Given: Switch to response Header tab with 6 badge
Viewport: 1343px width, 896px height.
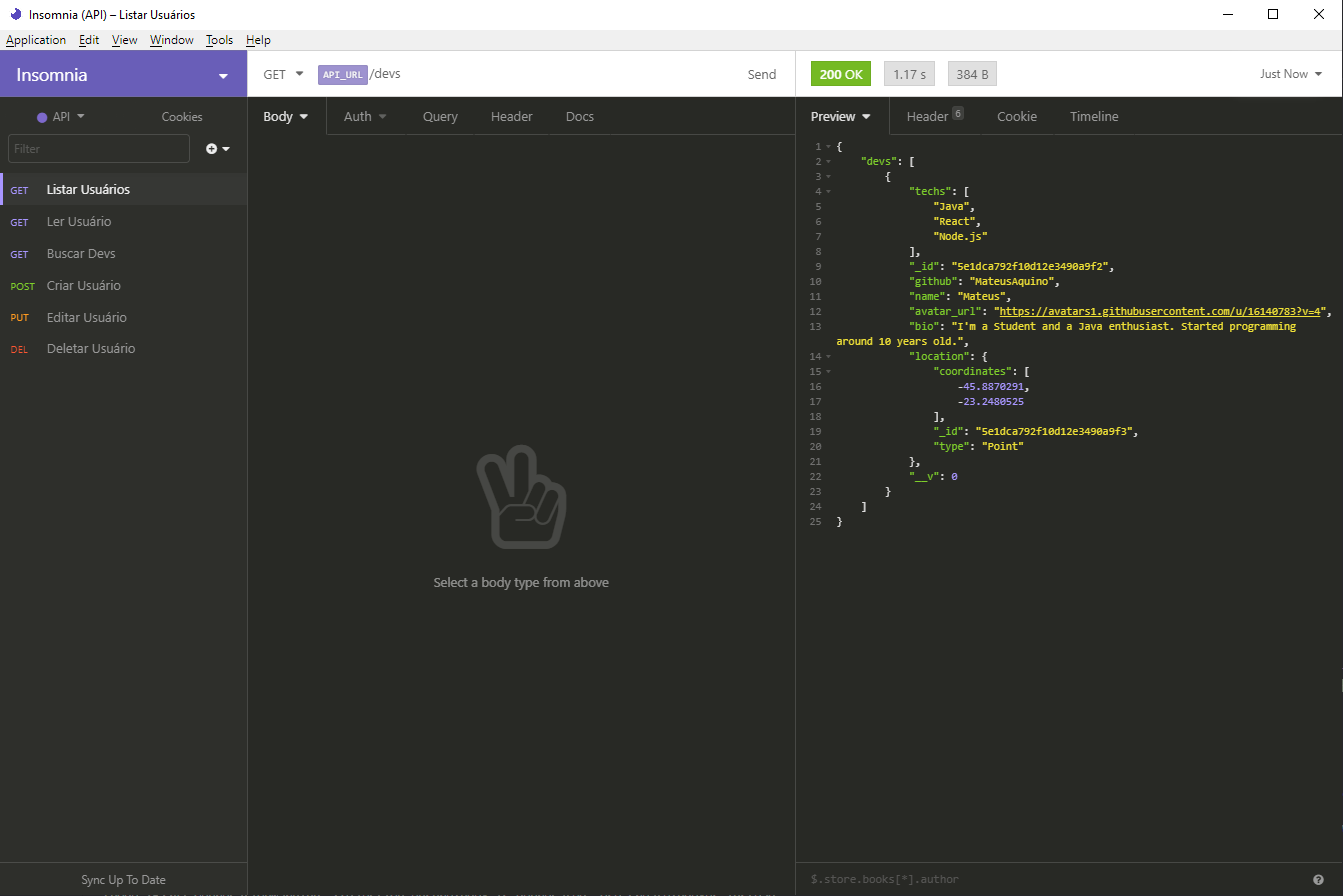Looking at the screenshot, I should [x=935, y=116].
